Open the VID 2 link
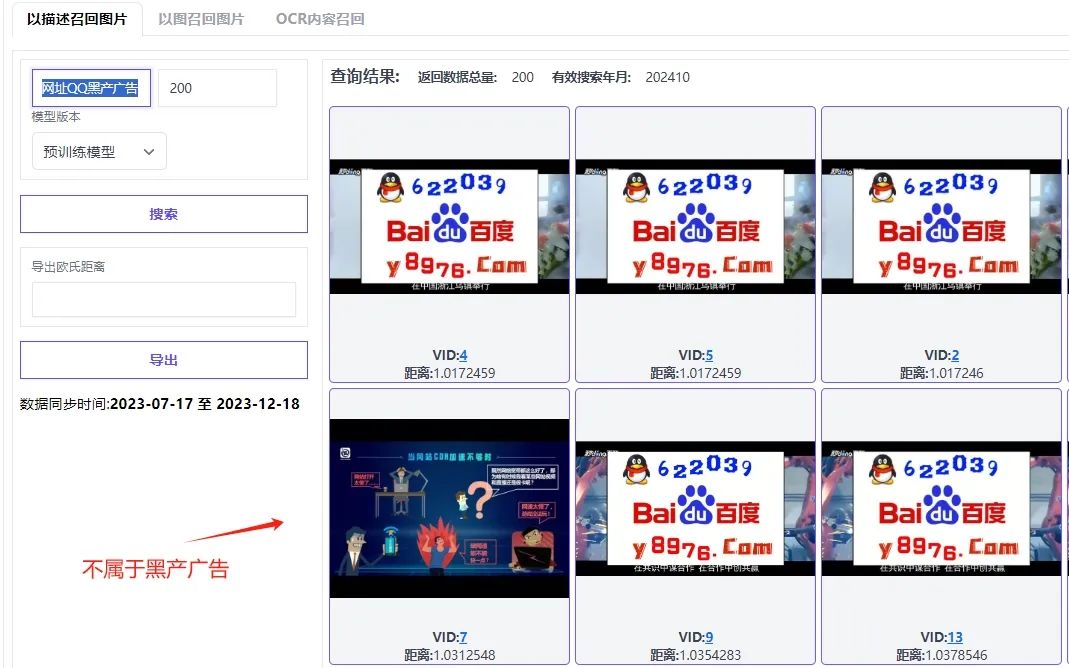Viewport: 1069px width, 668px height. pyautogui.click(x=955, y=355)
